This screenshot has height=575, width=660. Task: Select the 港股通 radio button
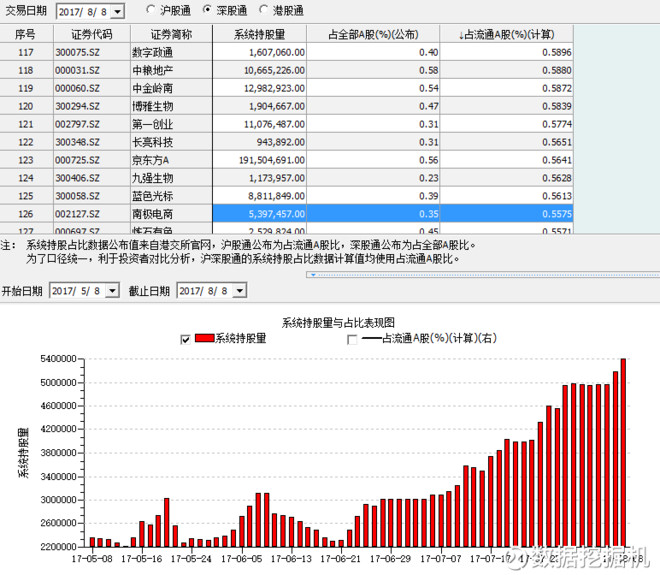263,10
